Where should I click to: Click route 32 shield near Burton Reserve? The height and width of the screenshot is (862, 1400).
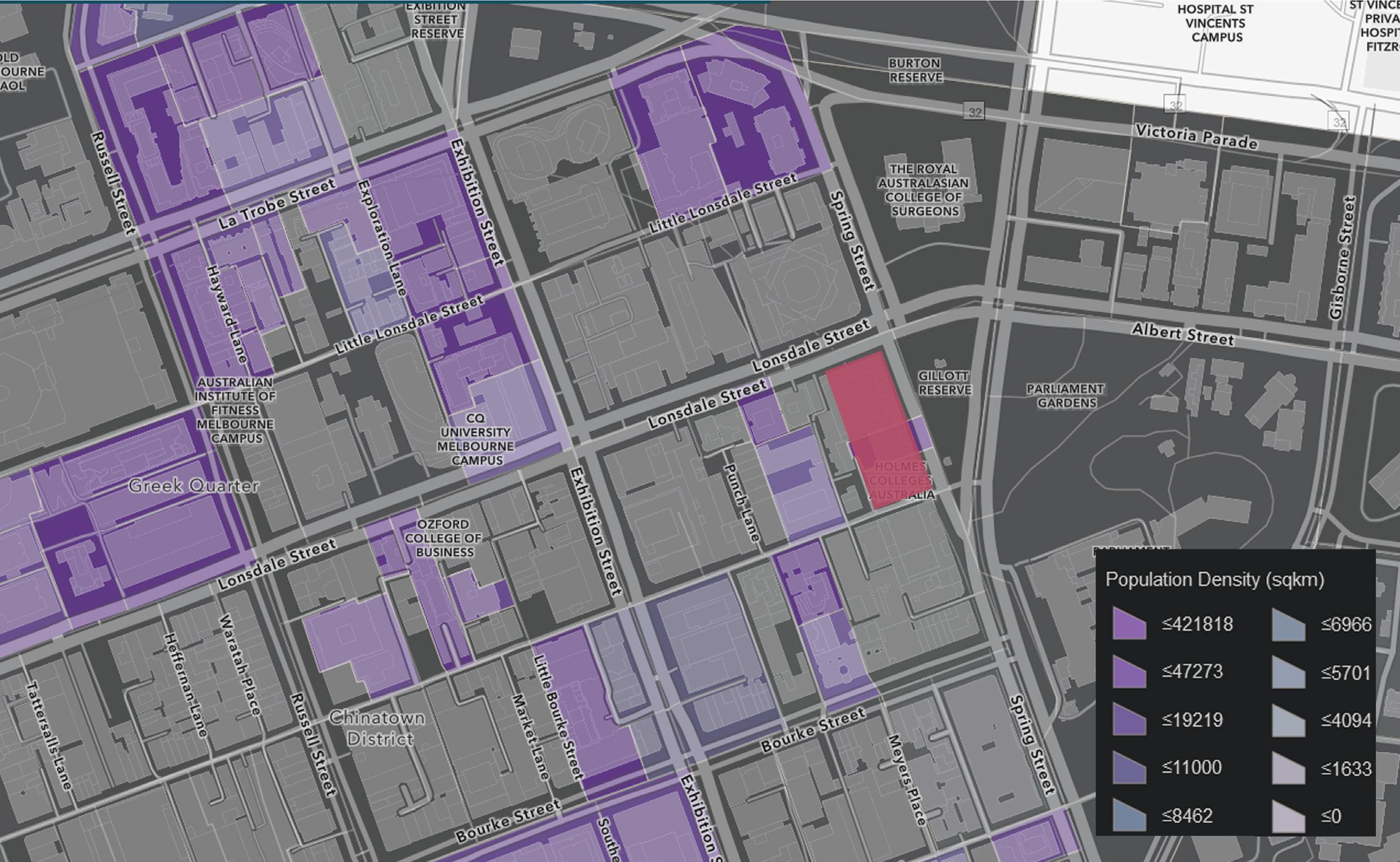[x=975, y=111]
